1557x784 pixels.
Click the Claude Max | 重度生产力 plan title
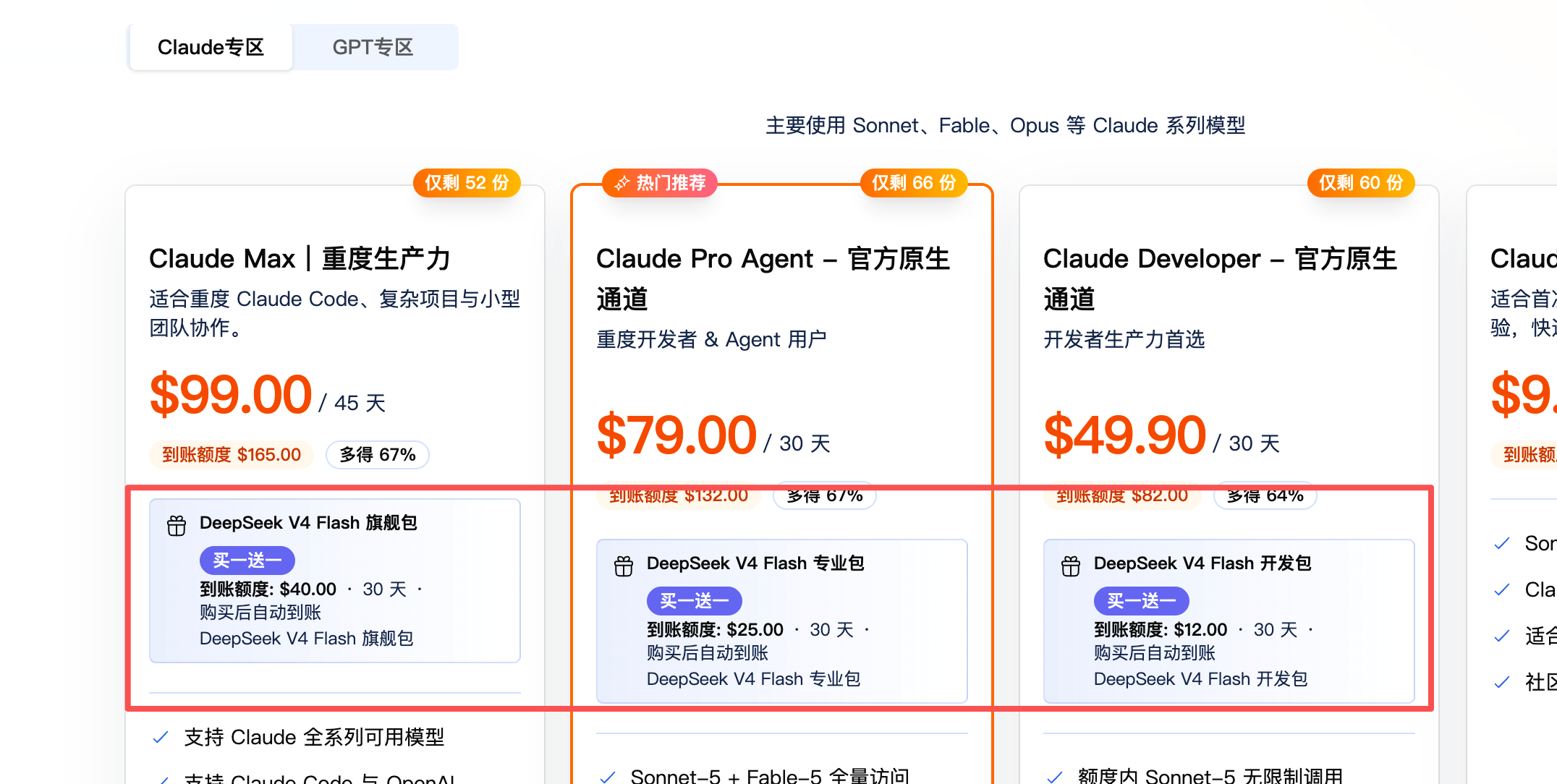click(300, 259)
